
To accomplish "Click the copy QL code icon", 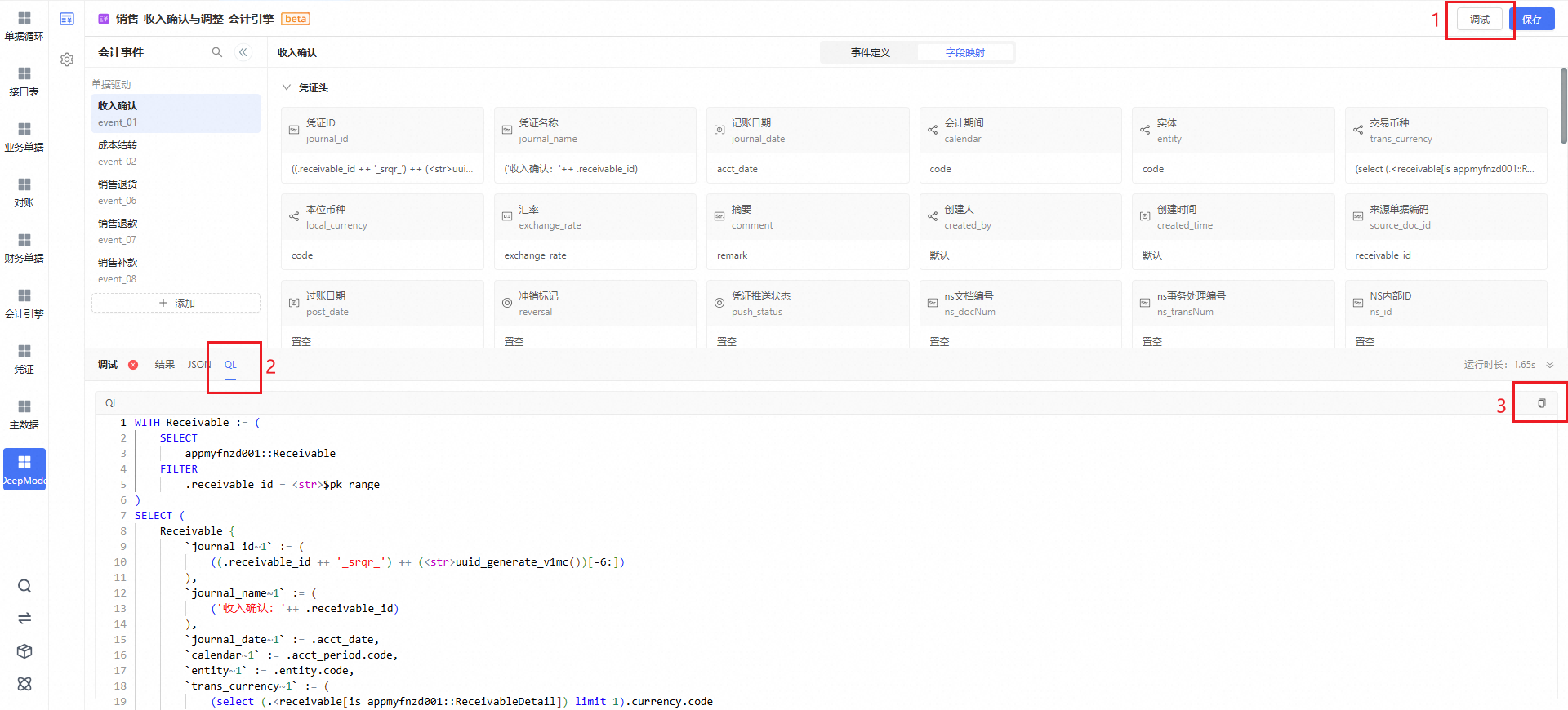I will pos(1541,403).
